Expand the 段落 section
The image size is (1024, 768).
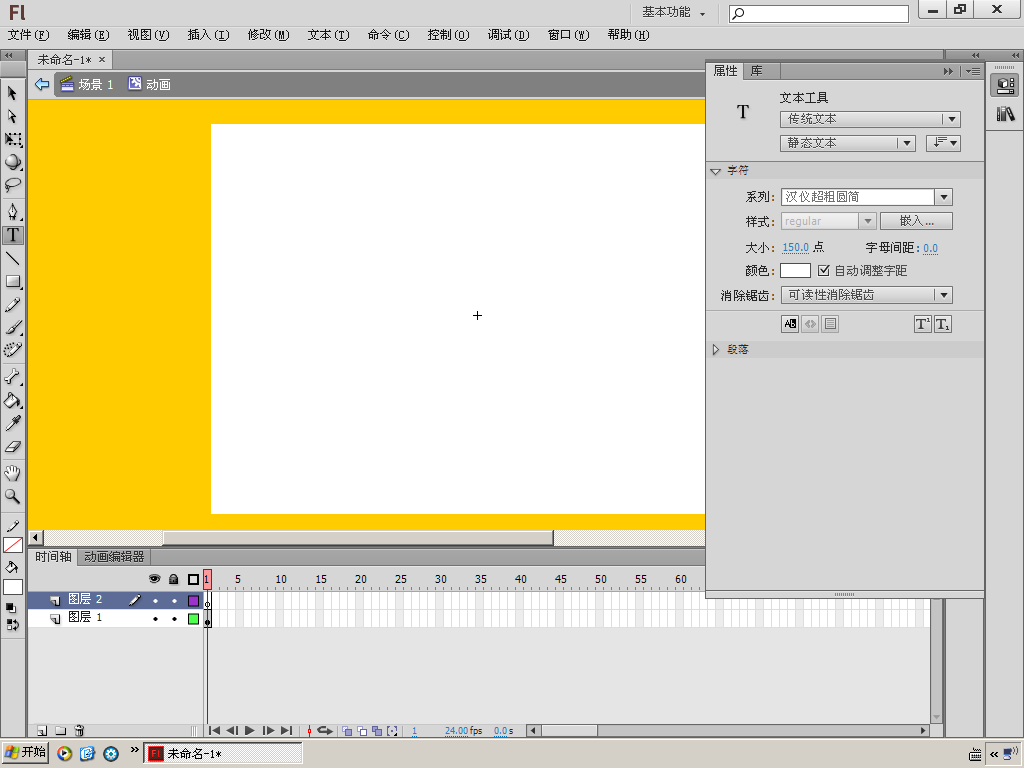[x=716, y=349]
